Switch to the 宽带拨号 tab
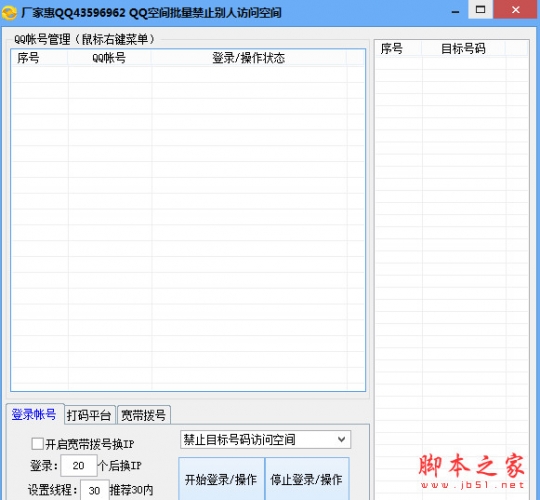The image size is (540, 500). point(144,415)
